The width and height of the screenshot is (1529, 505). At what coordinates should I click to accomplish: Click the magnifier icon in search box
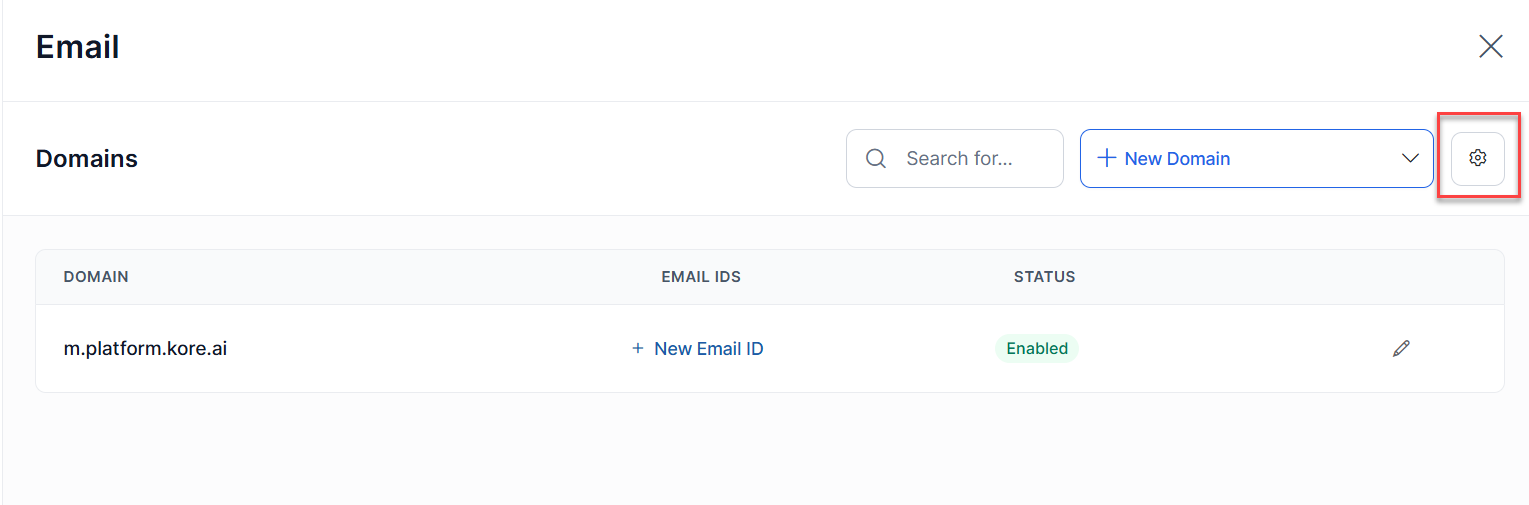click(876, 158)
